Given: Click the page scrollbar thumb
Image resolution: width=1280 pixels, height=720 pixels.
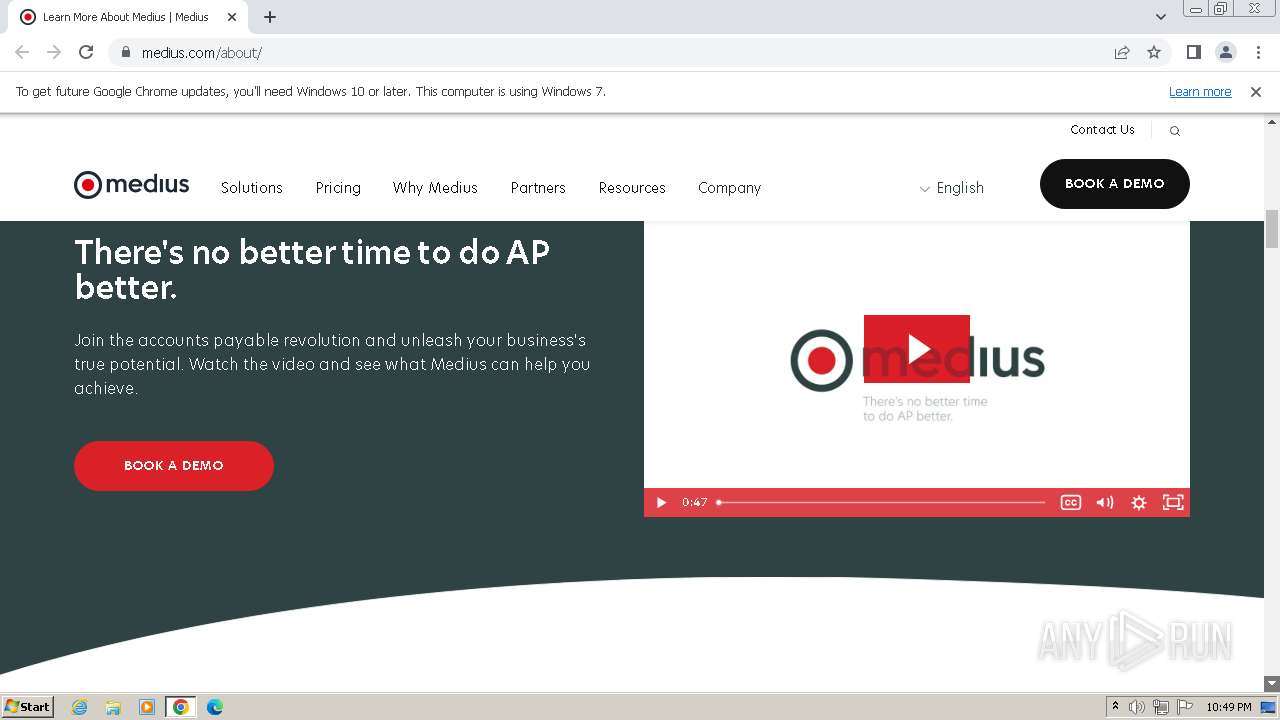Looking at the screenshot, I should coord(1272,229).
